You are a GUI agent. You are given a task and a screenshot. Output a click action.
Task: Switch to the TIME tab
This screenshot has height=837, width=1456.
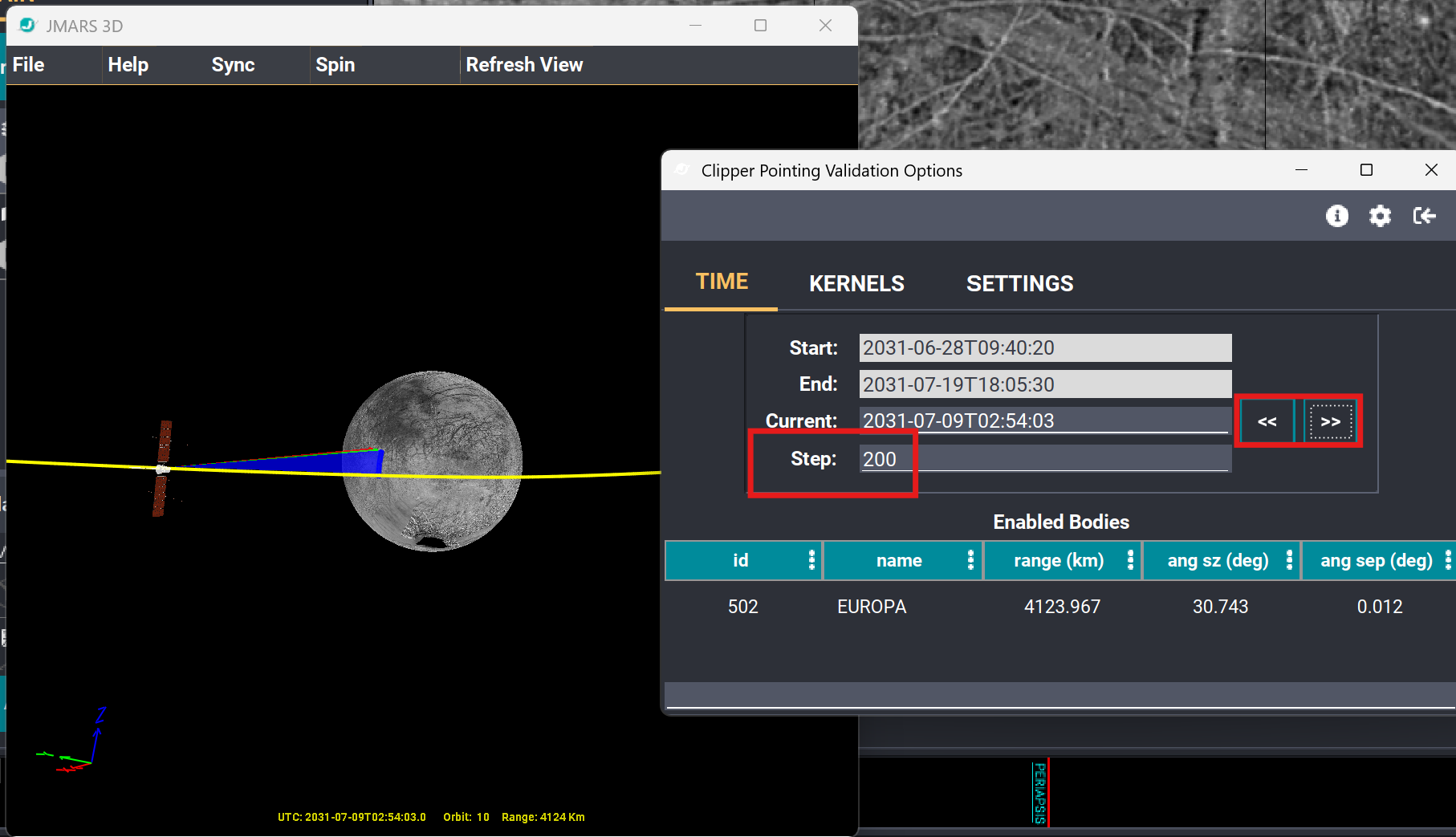point(722,282)
